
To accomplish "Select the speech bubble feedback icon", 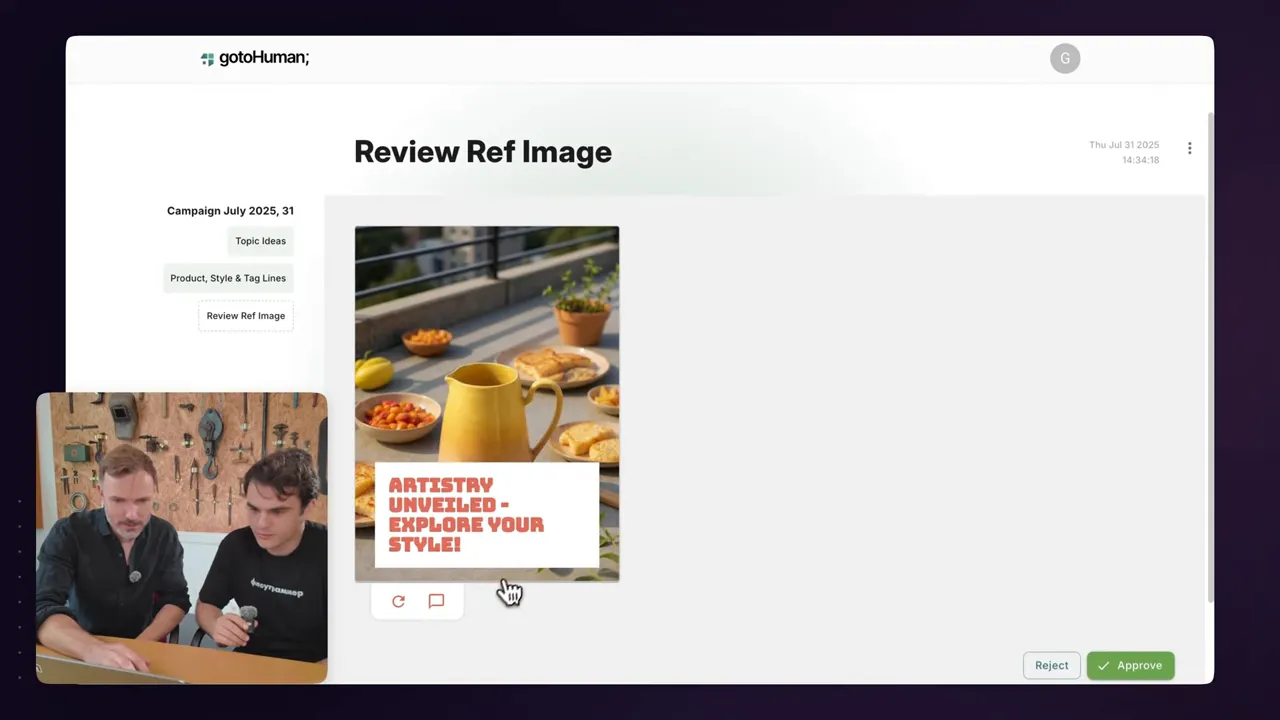I will (x=436, y=601).
